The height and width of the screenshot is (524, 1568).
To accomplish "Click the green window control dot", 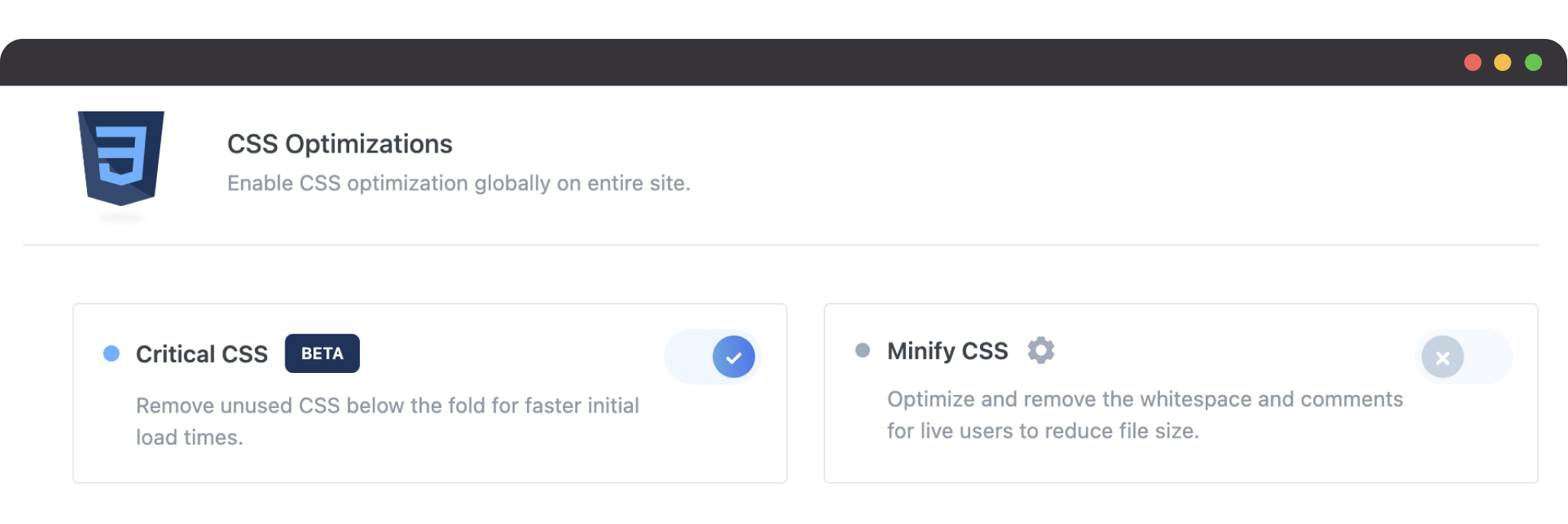I will (1533, 63).
